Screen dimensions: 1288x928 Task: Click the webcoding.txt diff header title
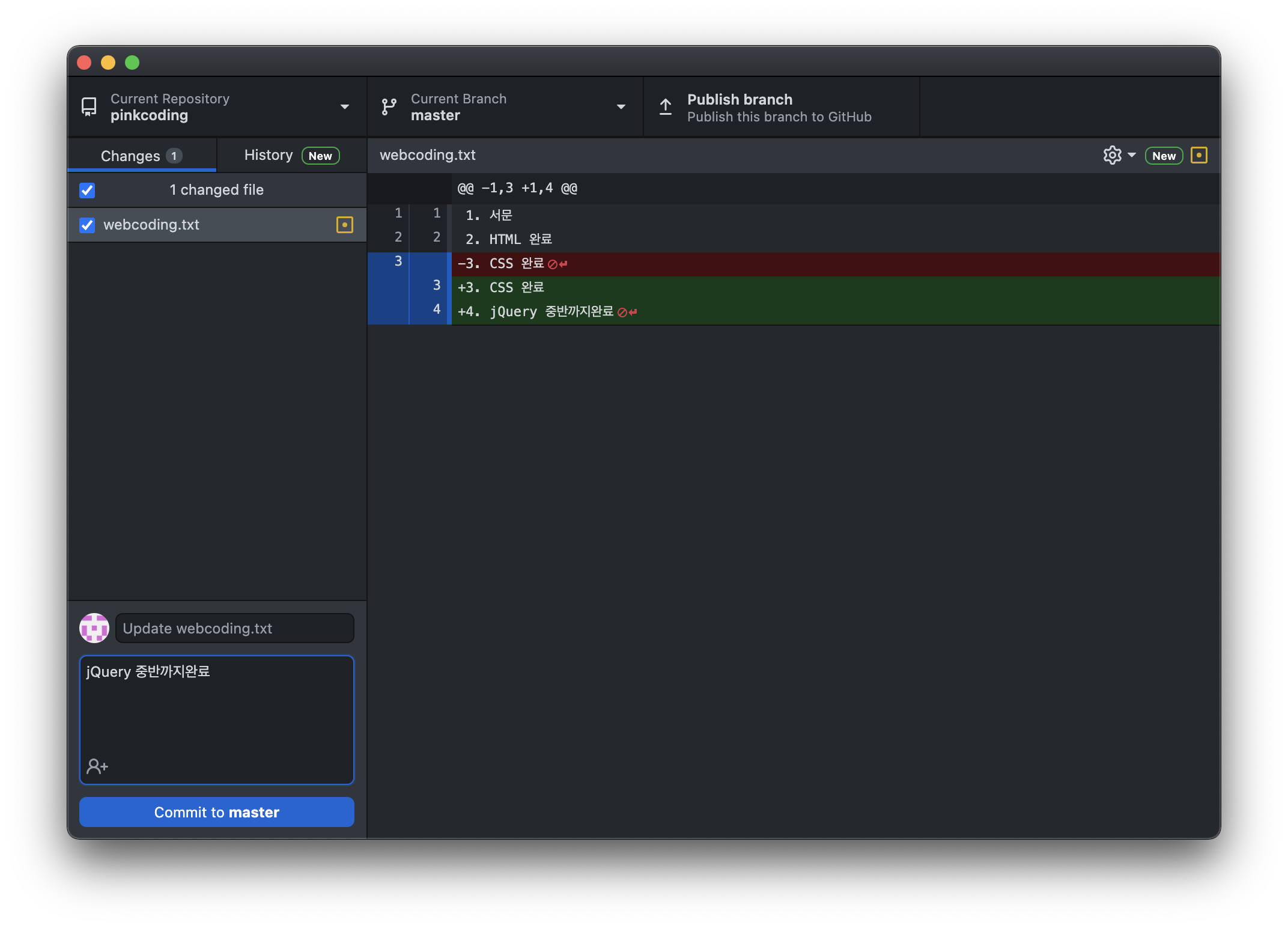point(428,155)
